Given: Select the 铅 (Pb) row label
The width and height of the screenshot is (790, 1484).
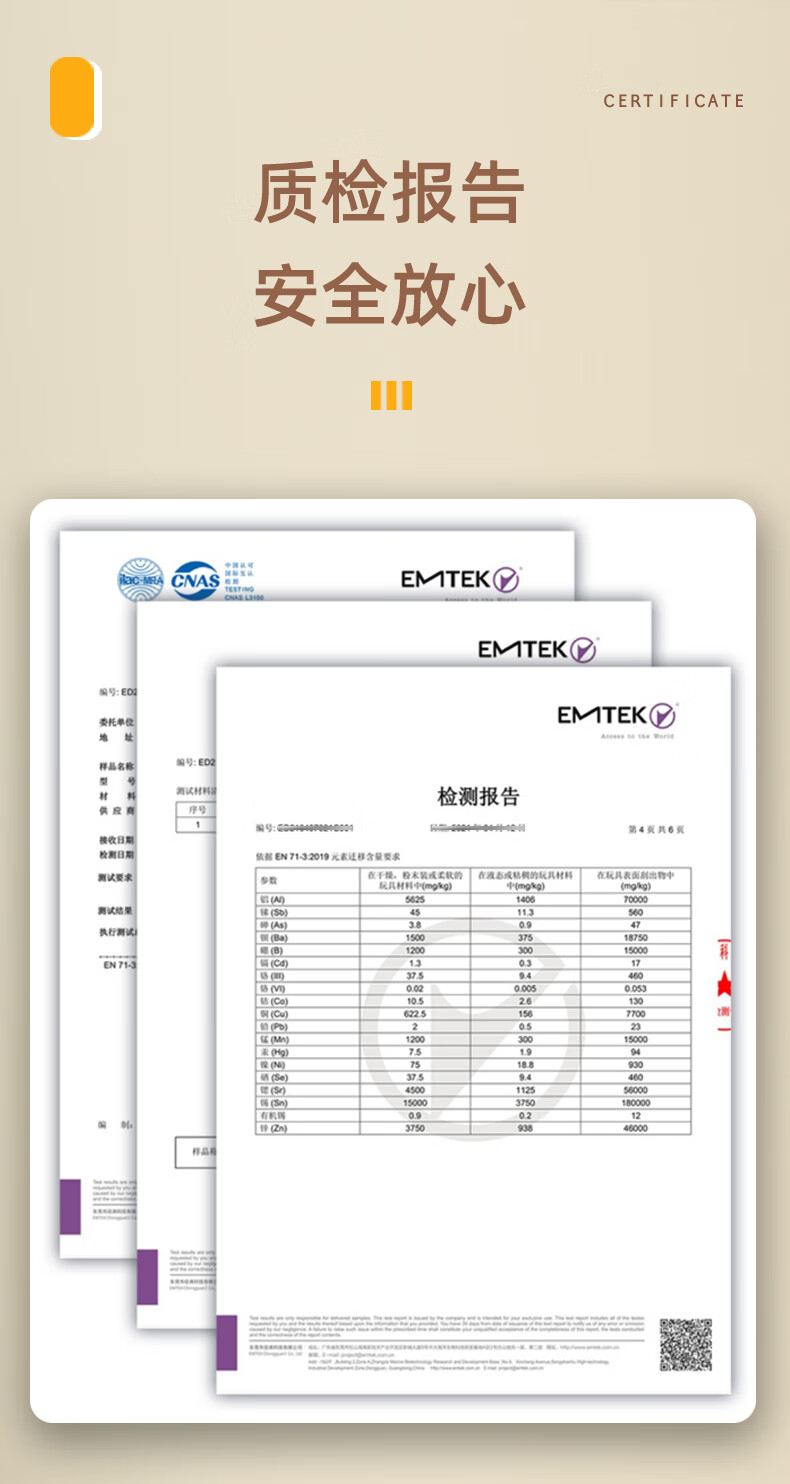Looking at the screenshot, I should pyautogui.click(x=273, y=1027).
